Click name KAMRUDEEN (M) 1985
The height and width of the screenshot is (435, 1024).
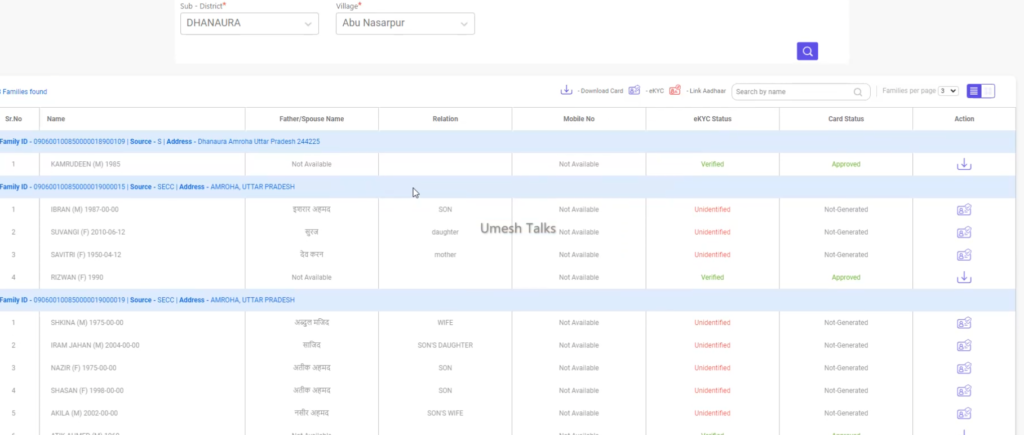(x=86, y=165)
